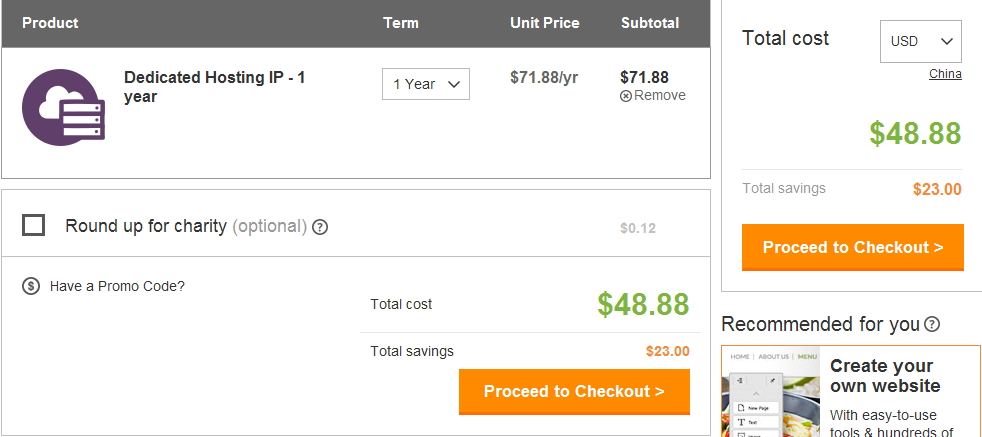Click the New Page icon in website preview
Viewport: 982px width, 437px height.
click(740, 408)
